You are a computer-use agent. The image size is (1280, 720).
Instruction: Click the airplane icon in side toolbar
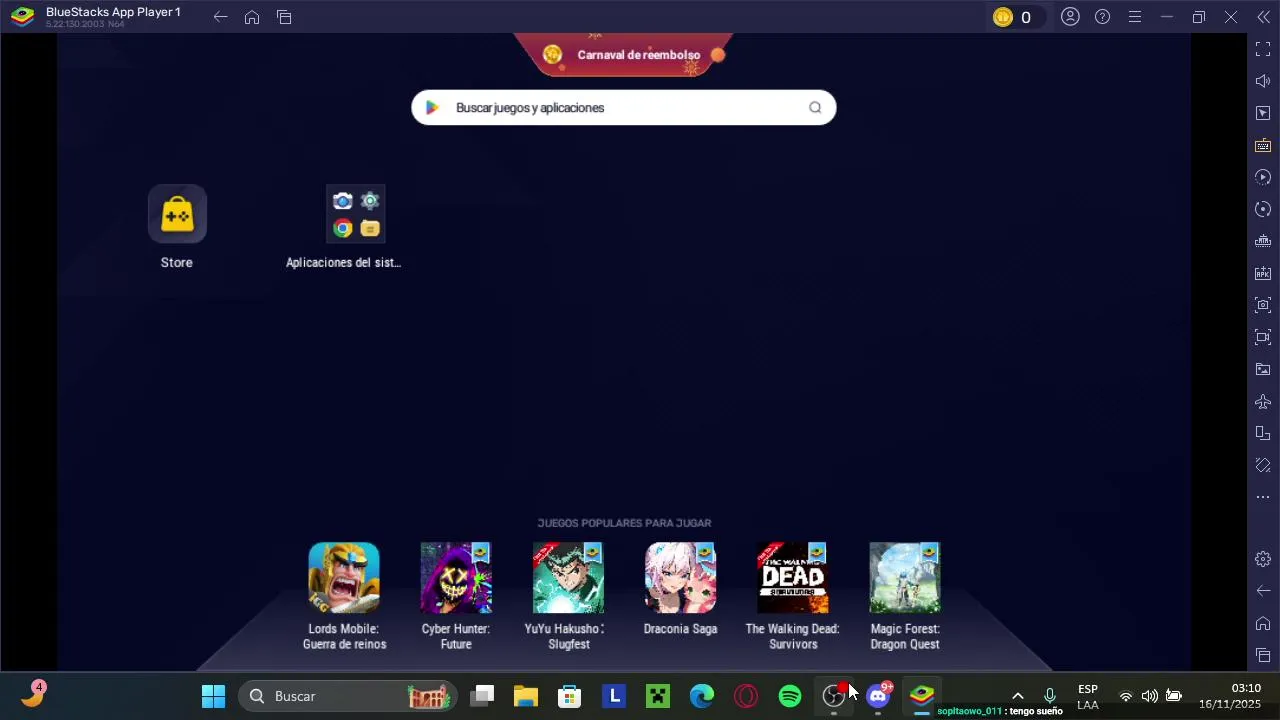coord(1263,402)
